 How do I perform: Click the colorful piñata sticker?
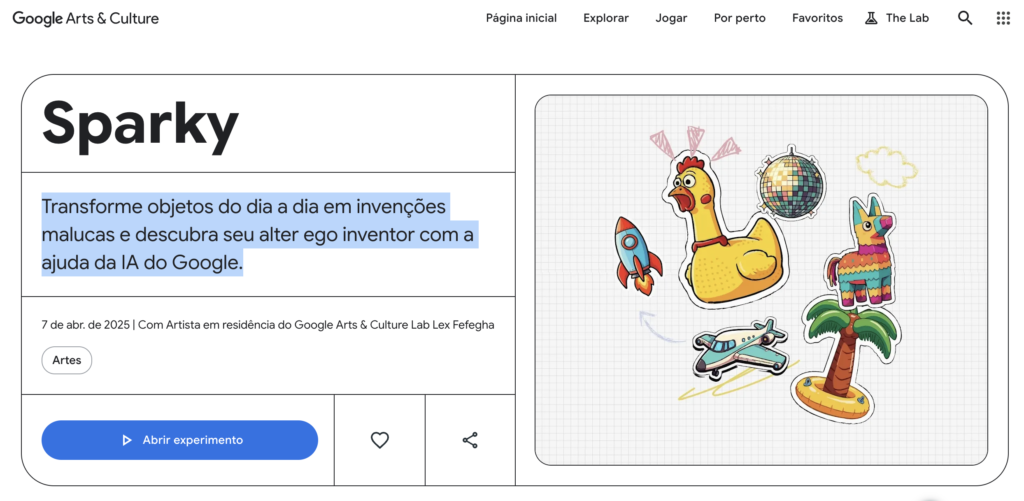(862, 256)
